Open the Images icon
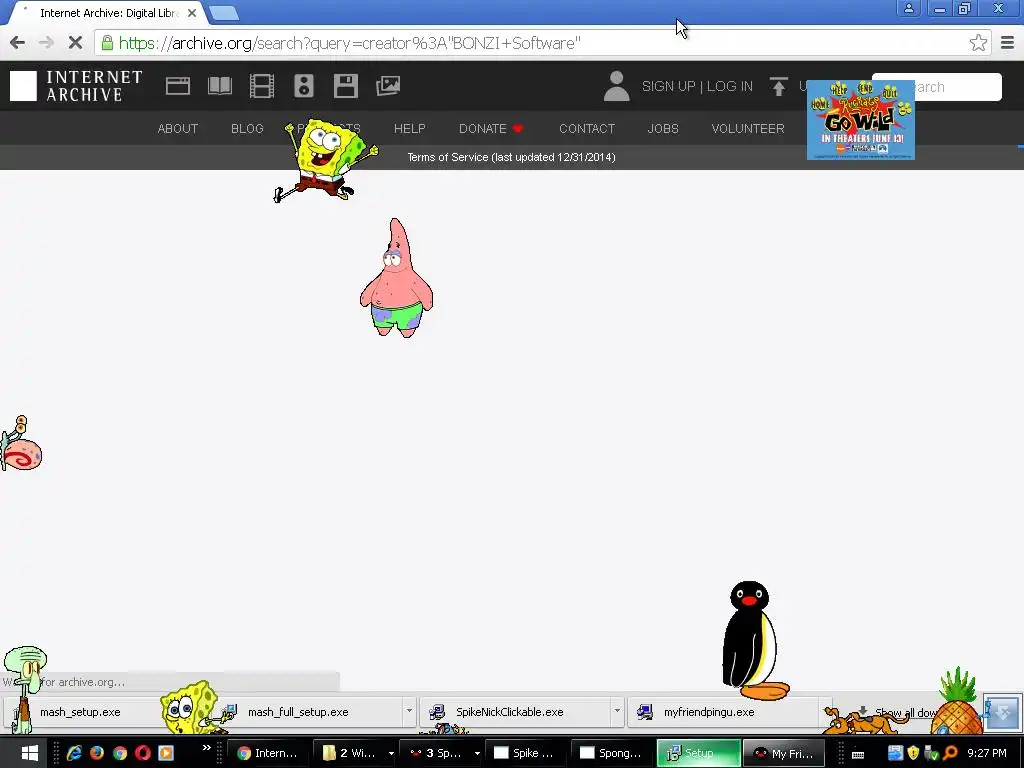This screenshot has height=768, width=1024. point(388,86)
